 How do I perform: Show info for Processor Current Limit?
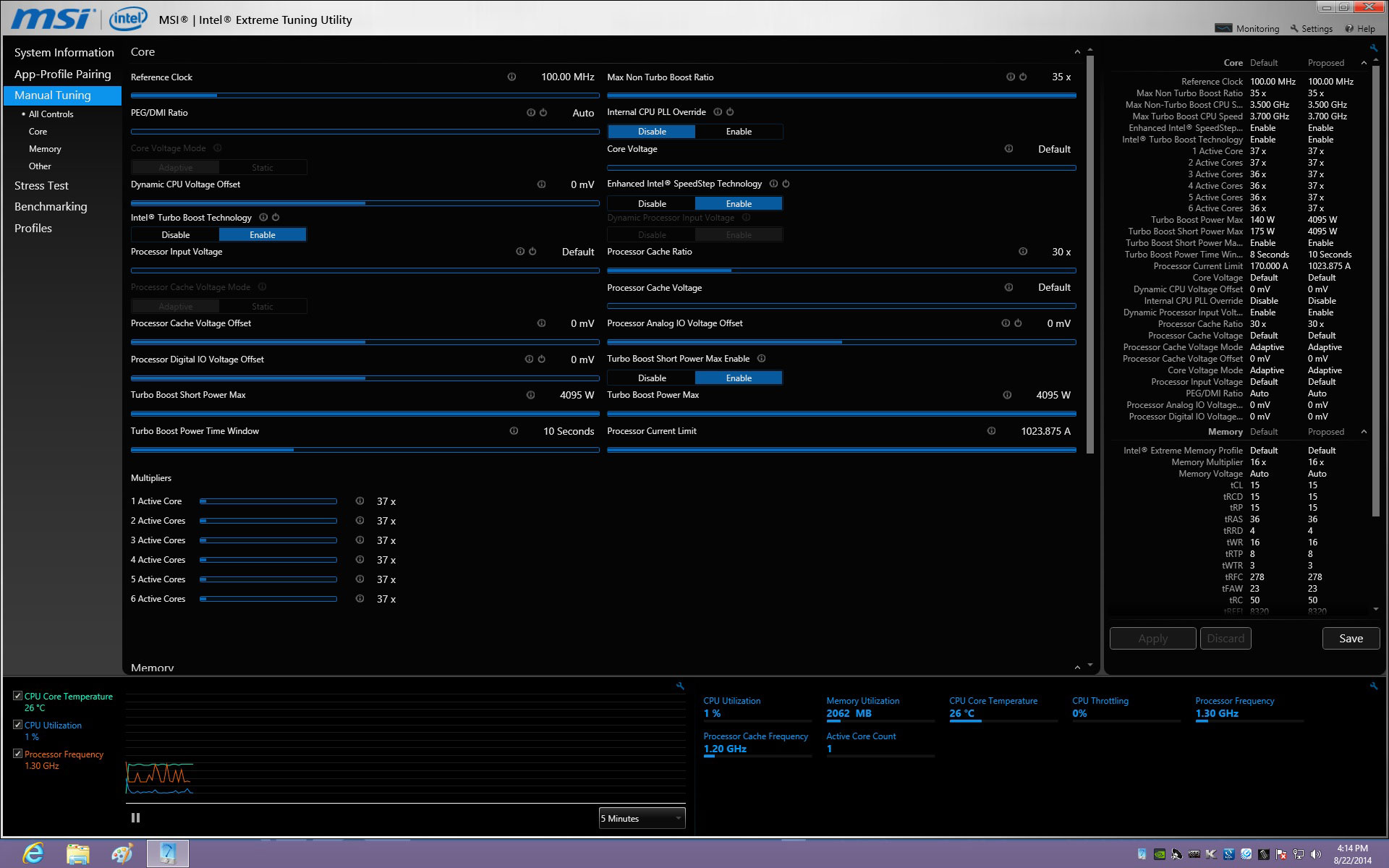[x=991, y=431]
